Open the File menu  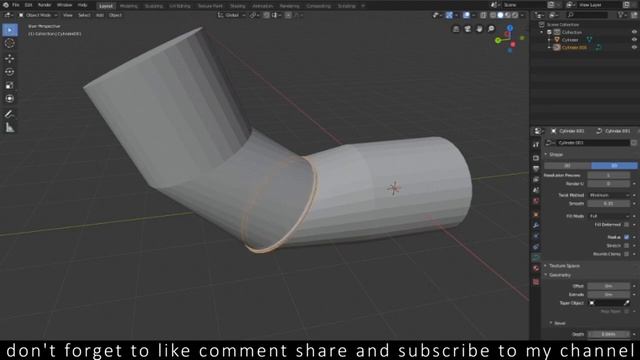(16, 5)
